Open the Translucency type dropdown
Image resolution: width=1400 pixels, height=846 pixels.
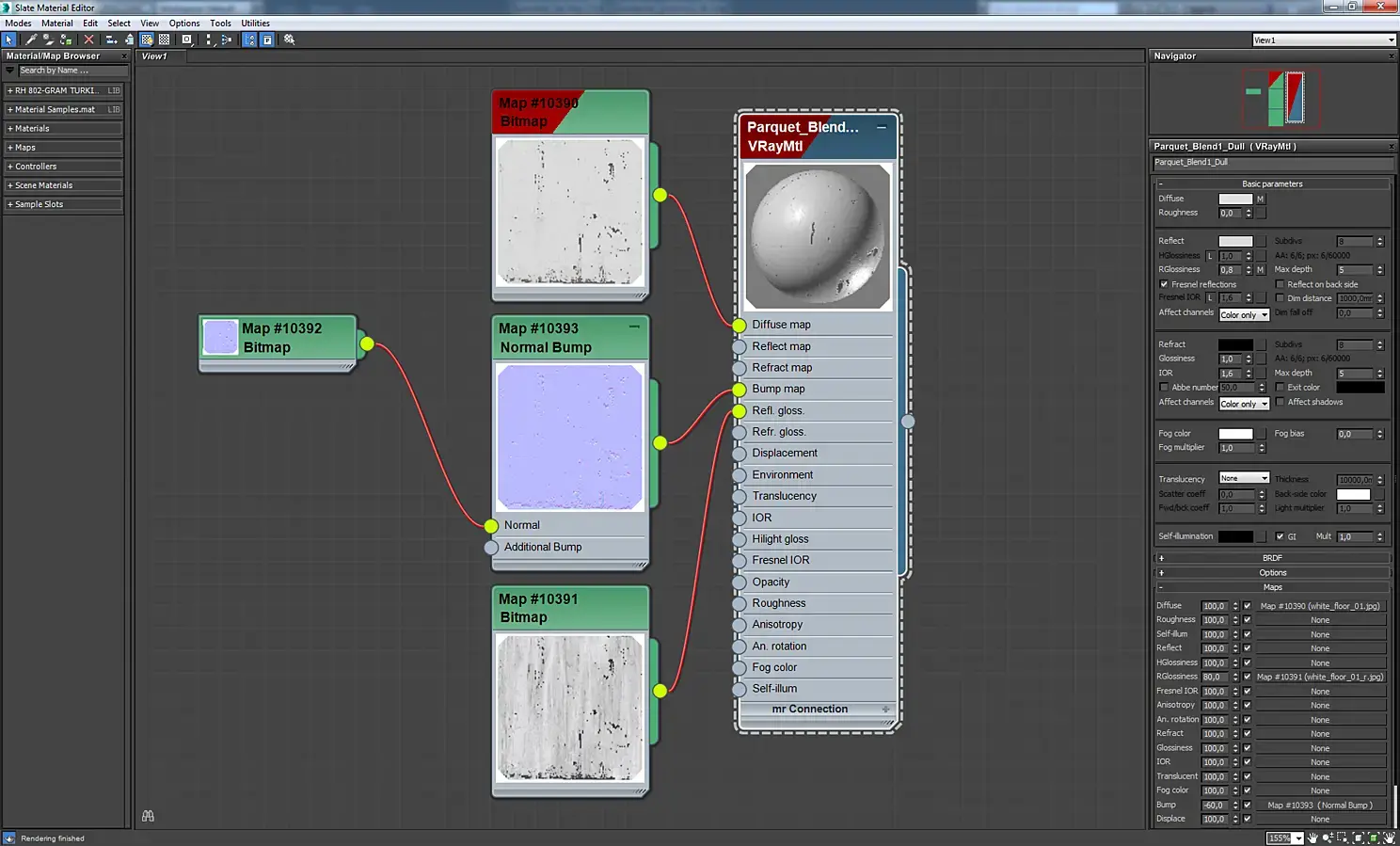(1244, 478)
